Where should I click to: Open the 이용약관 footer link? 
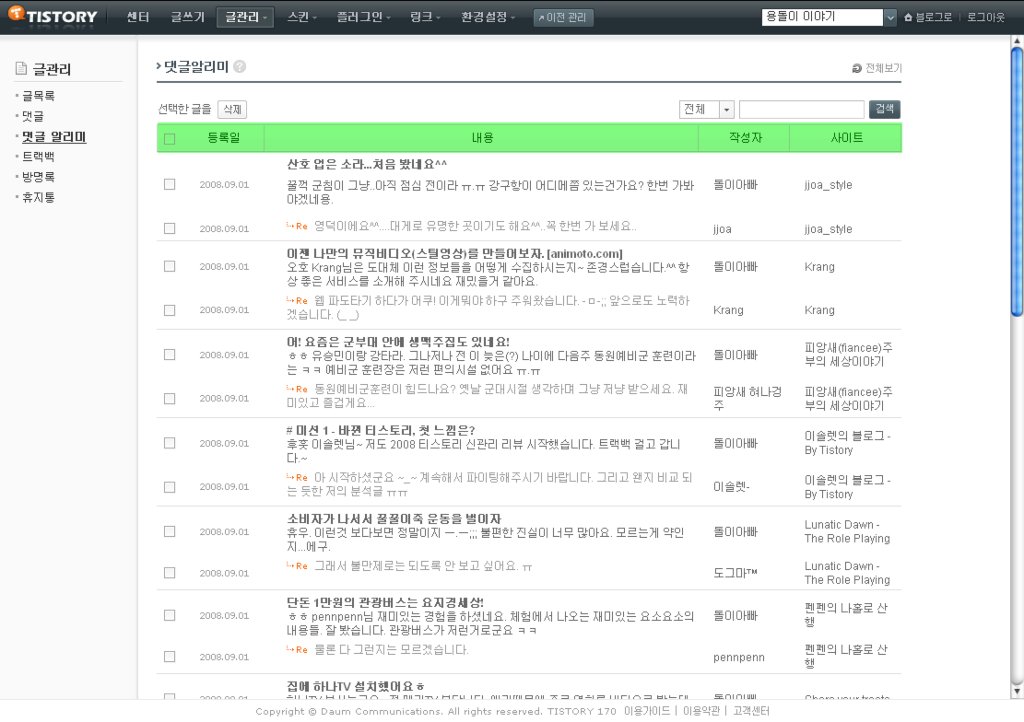(701, 711)
